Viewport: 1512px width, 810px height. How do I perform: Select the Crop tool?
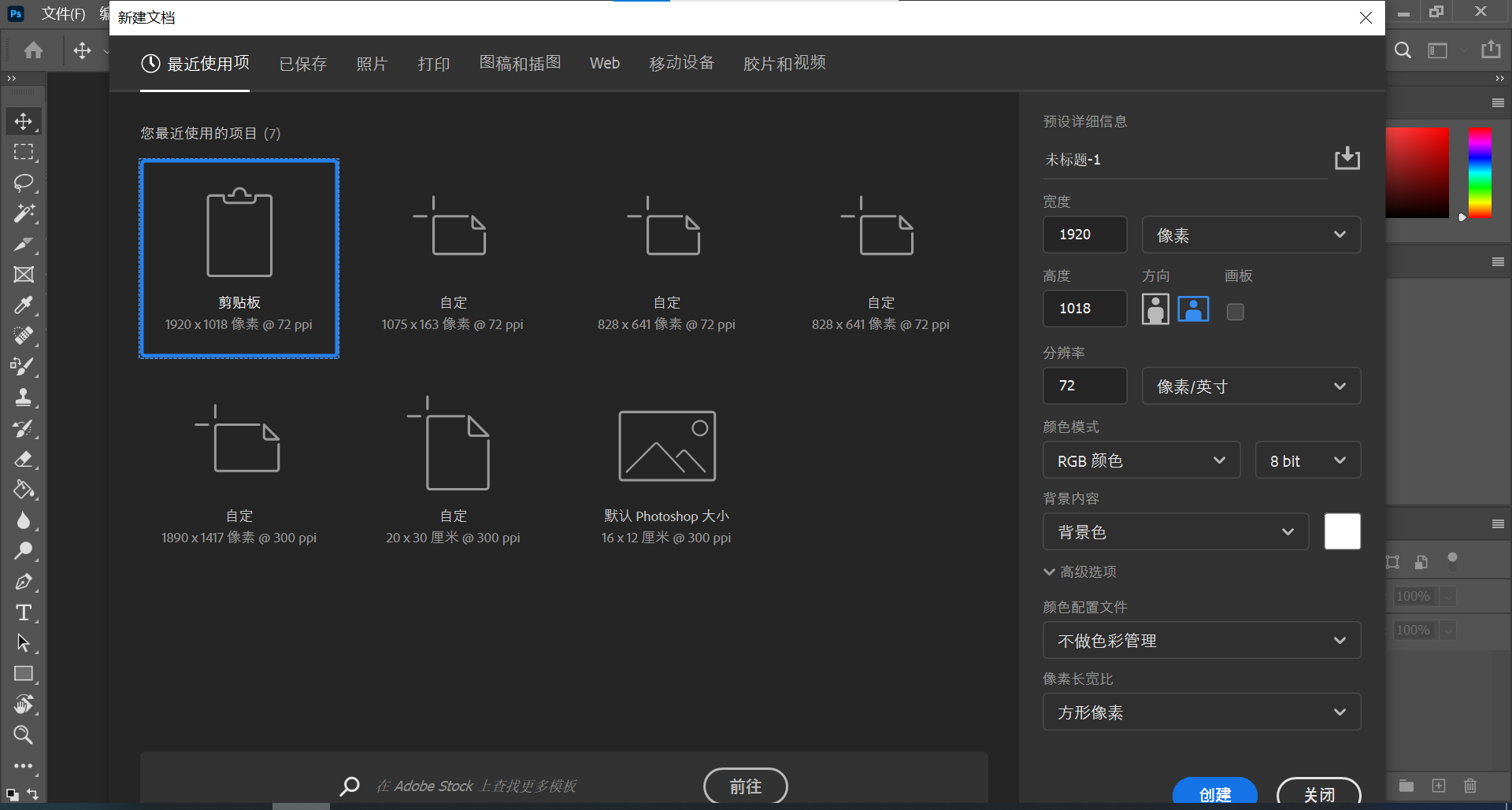pyautogui.click(x=24, y=244)
